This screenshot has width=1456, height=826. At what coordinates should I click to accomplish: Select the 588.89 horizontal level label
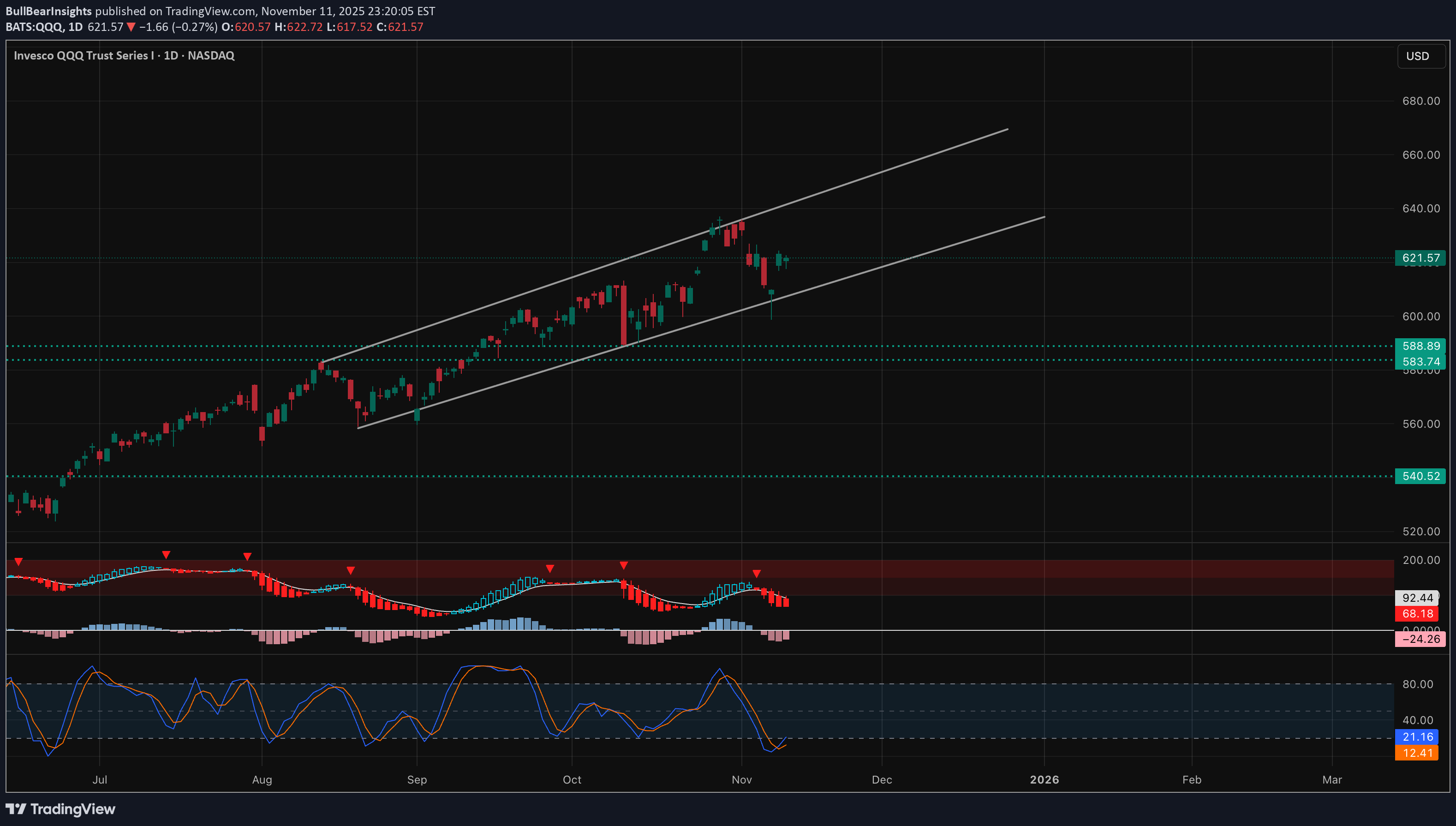[1420, 346]
